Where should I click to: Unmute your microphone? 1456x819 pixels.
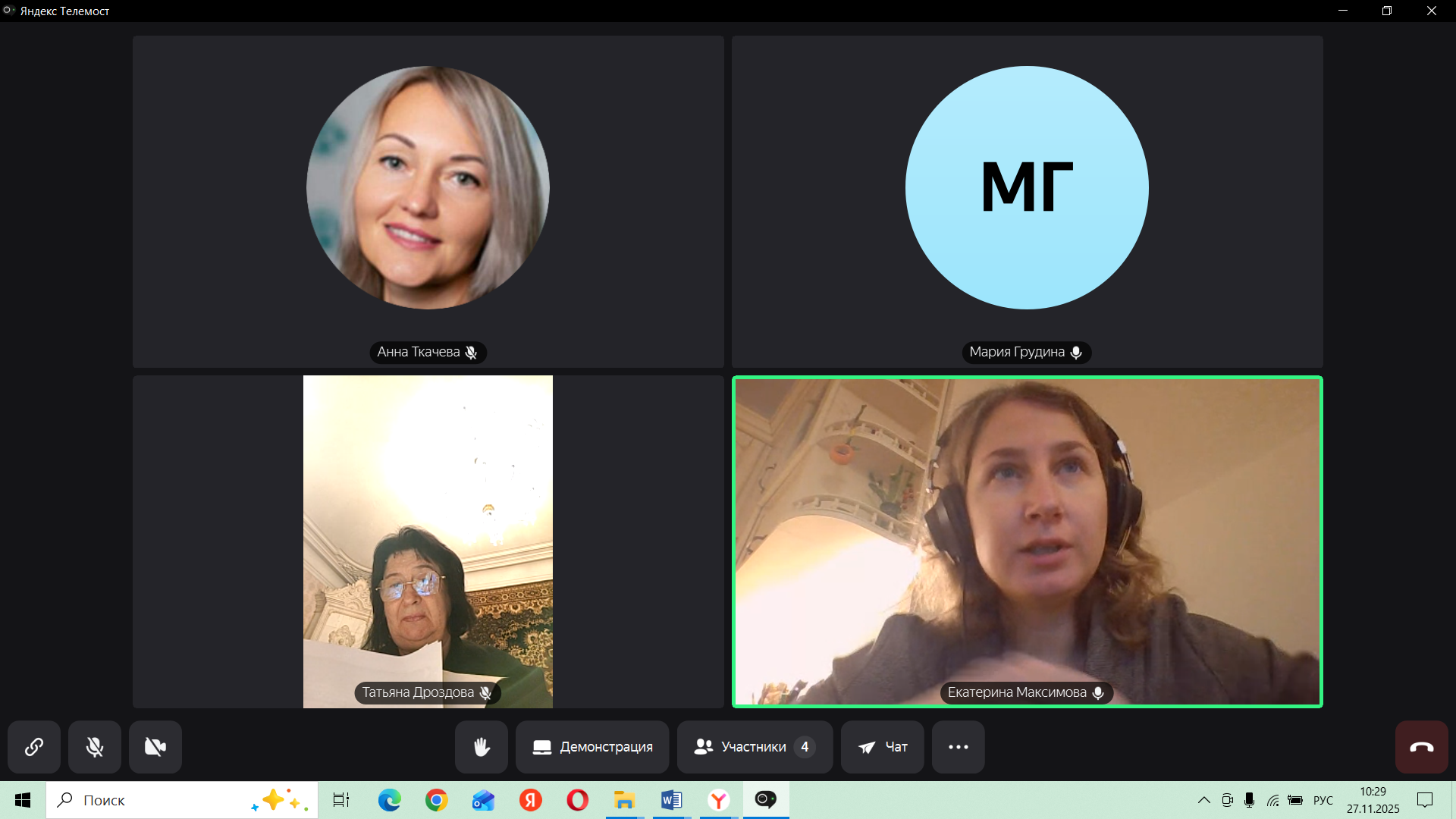tap(95, 747)
